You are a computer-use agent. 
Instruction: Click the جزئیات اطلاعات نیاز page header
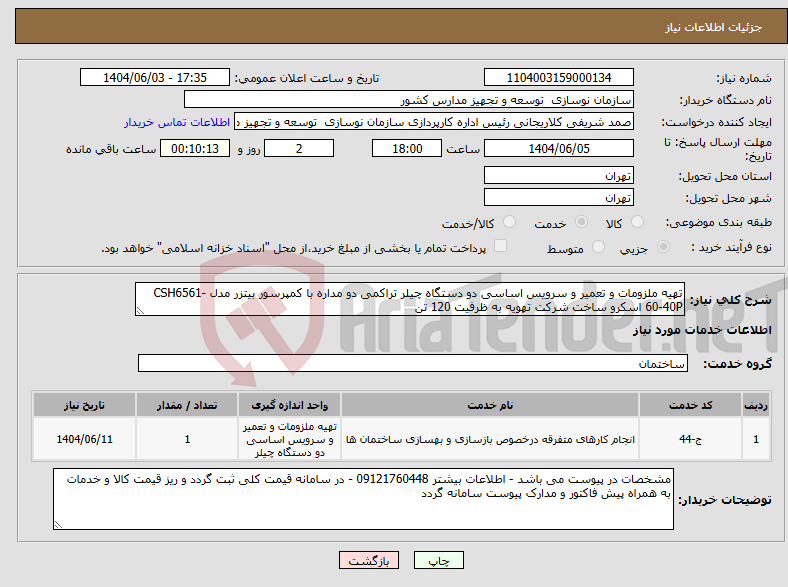714,27
